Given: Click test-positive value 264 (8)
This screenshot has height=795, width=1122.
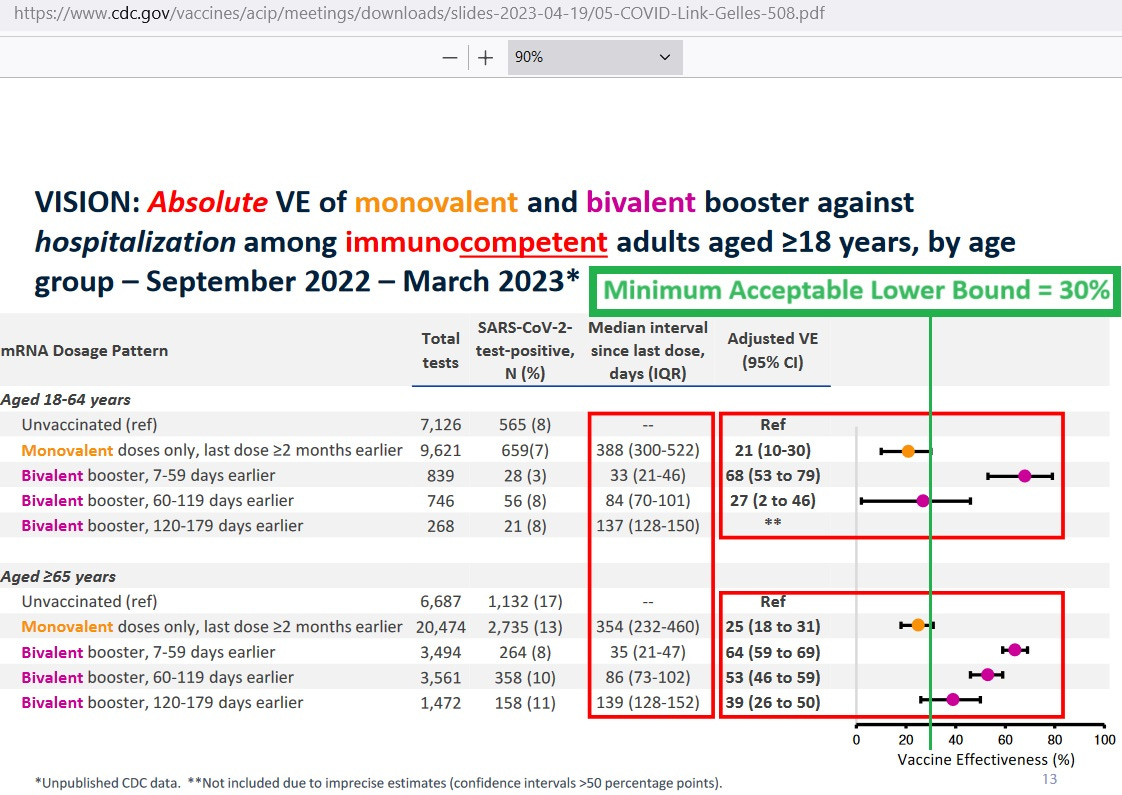Looking at the screenshot, I should coord(525,652).
